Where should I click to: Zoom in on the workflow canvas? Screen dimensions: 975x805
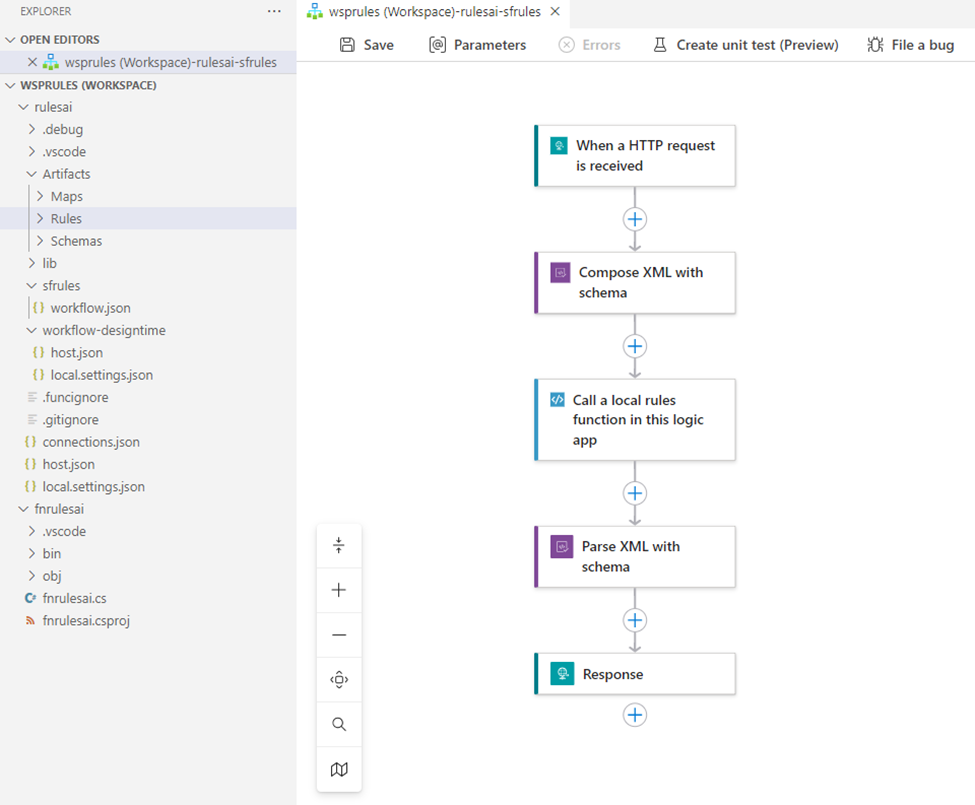click(x=338, y=590)
